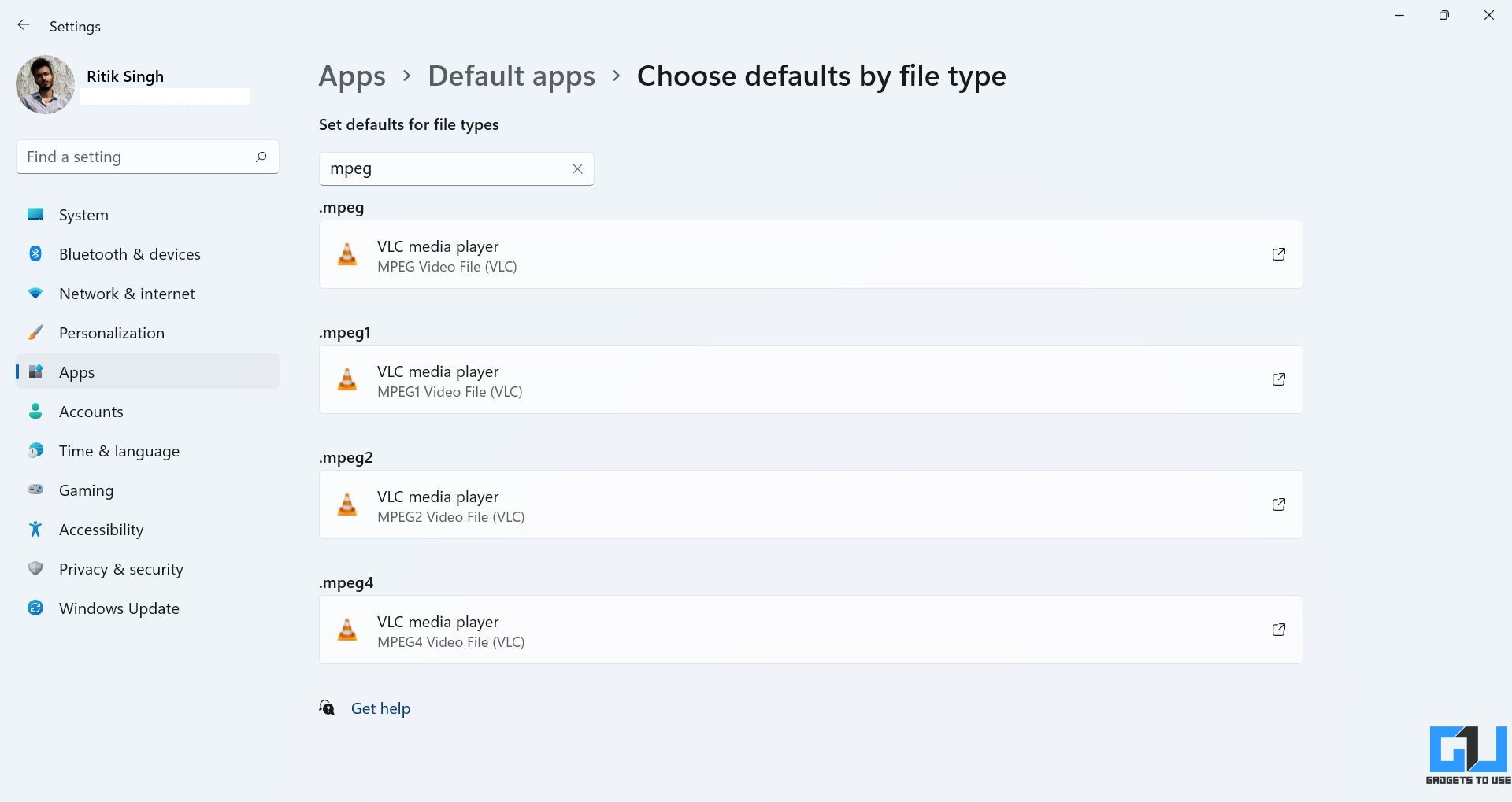Click the Time & language globe icon

pos(35,450)
